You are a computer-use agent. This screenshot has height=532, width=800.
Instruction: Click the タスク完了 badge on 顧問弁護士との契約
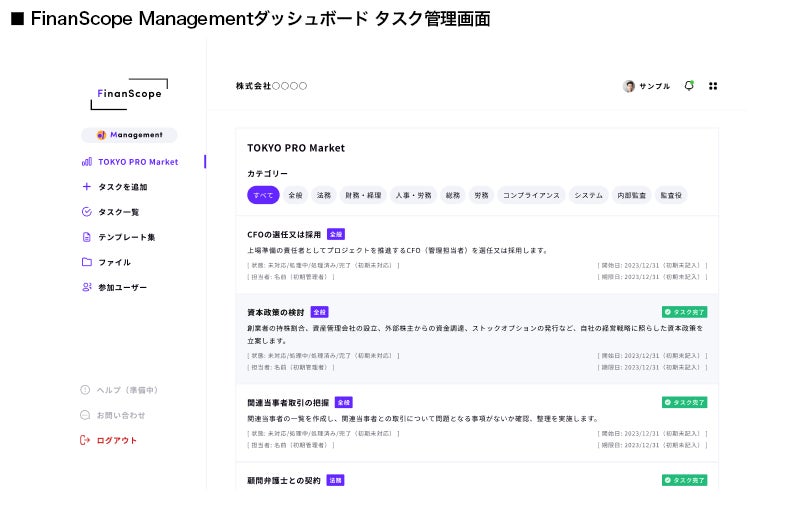[685, 480]
